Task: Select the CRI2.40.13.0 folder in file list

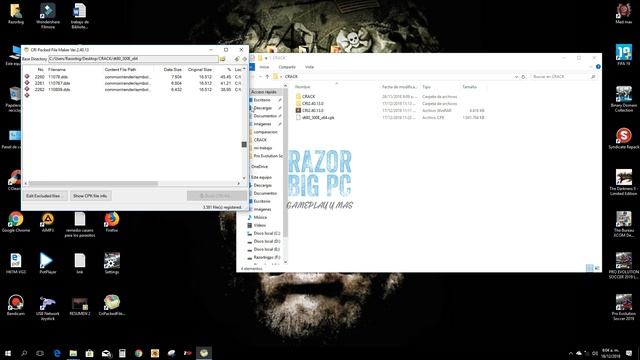Action: coord(313,104)
